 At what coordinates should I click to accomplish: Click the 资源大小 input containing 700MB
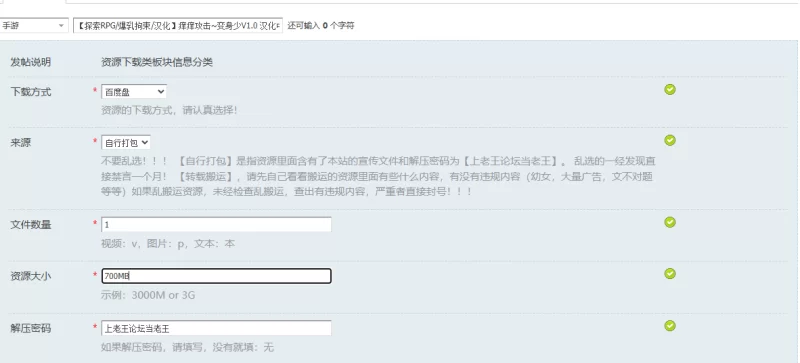216,276
